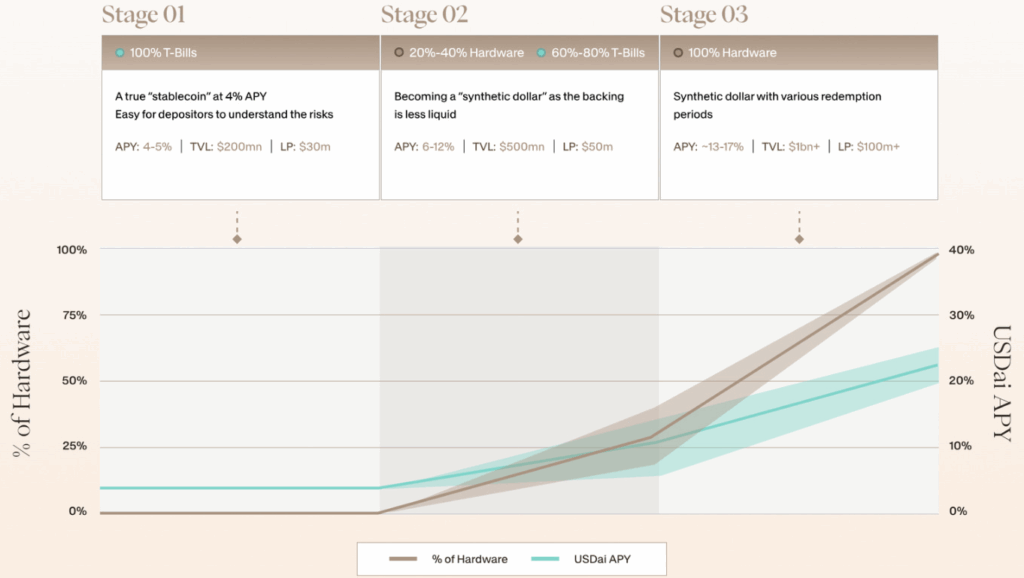Click the diamond marker below Stage 03 card

tap(798, 239)
